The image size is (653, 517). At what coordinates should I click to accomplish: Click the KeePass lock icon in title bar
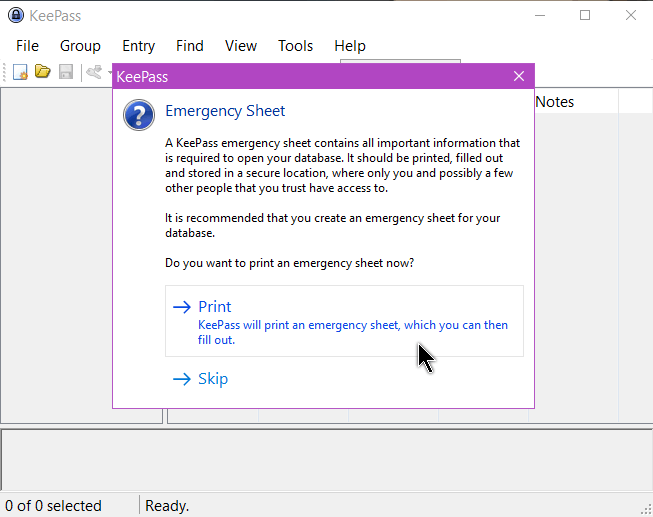[x=16, y=15]
